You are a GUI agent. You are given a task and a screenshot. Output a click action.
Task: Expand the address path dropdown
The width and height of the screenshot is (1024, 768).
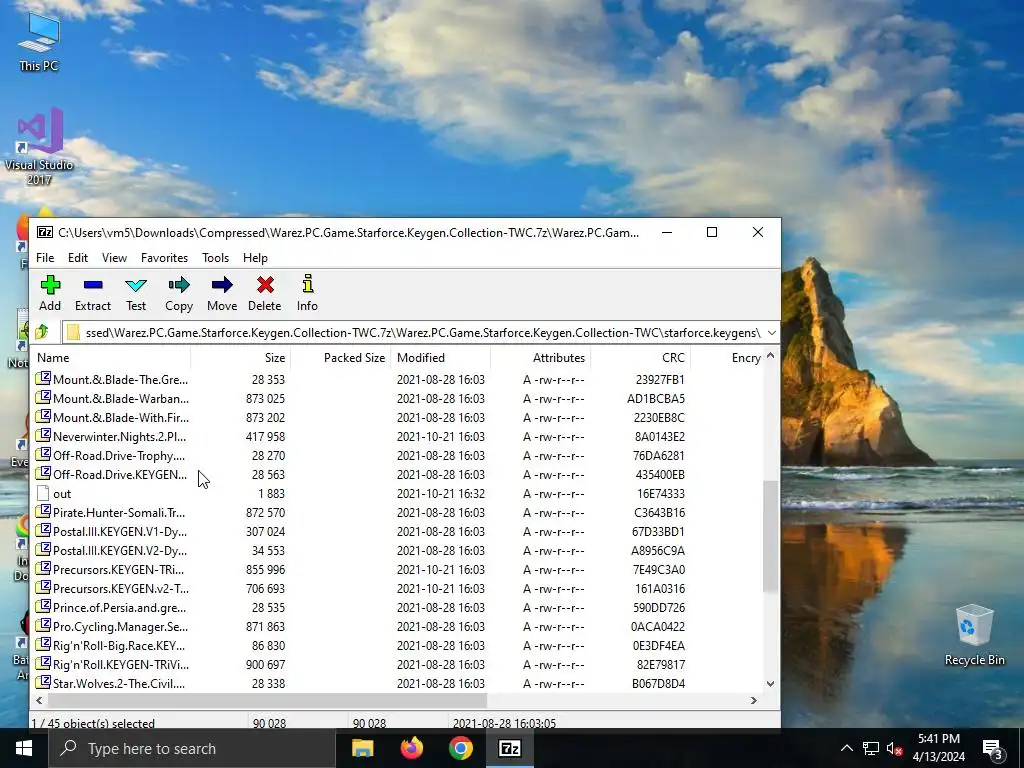pyautogui.click(x=771, y=333)
